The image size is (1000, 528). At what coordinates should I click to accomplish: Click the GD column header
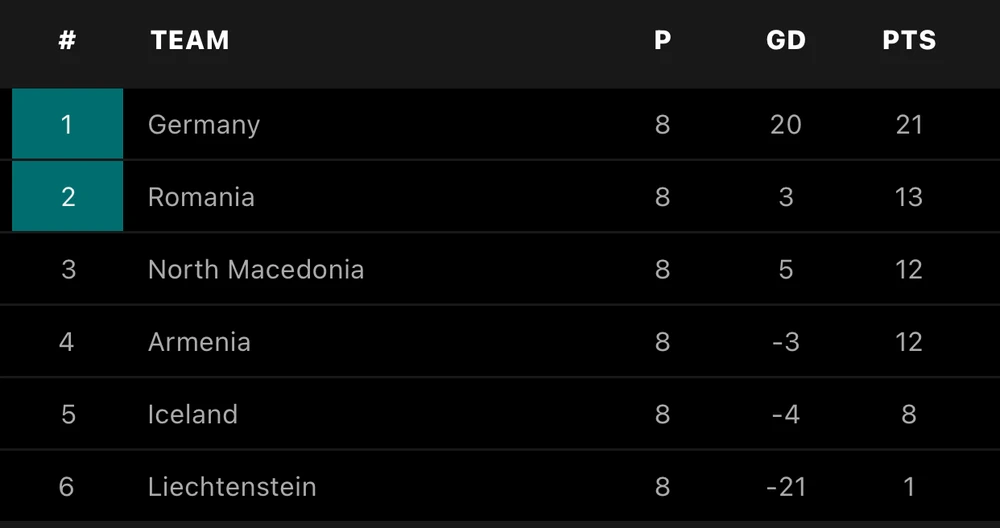pyautogui.click(x=786, y=41)
